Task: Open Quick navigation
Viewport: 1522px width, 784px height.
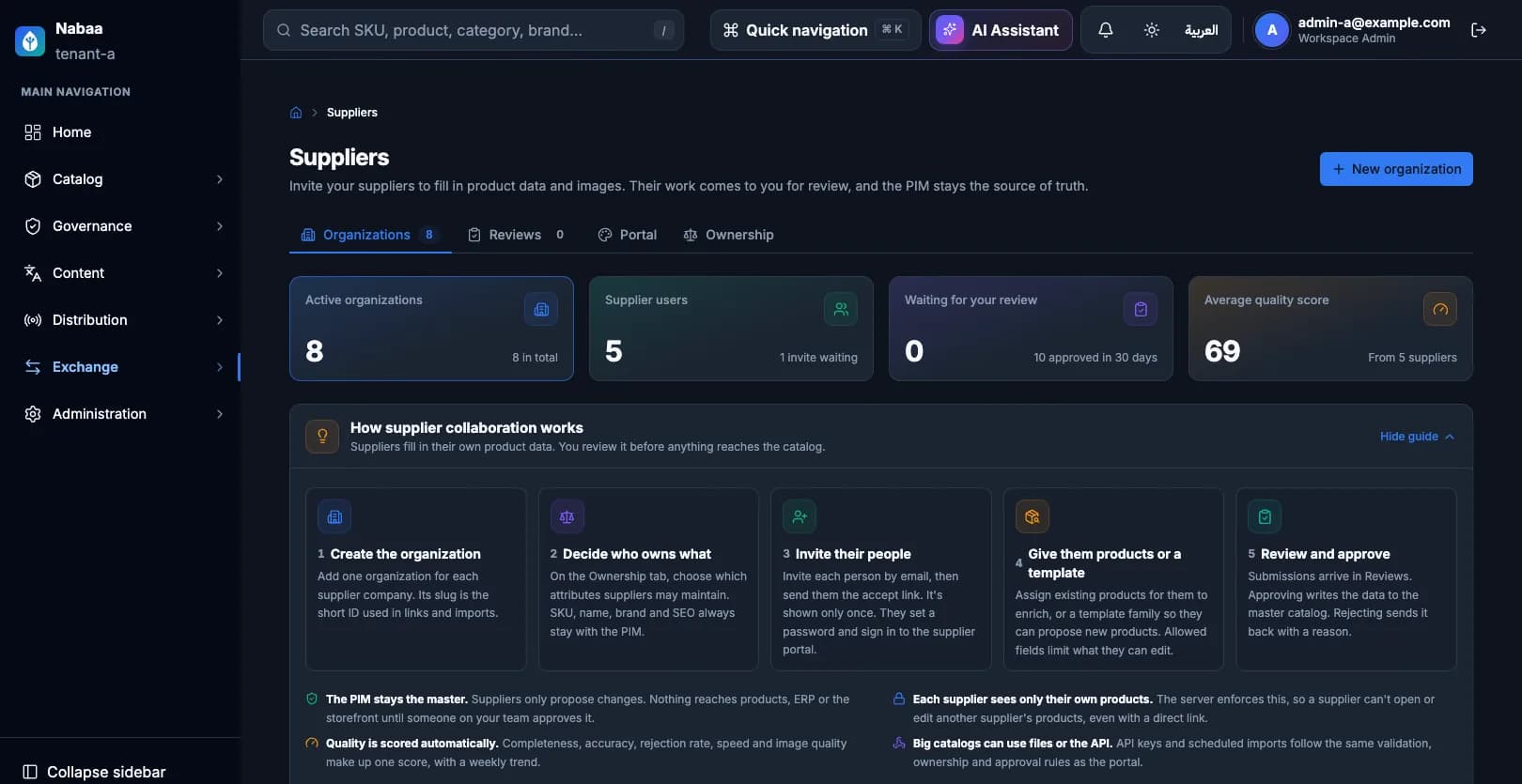Action: (815, 30)
